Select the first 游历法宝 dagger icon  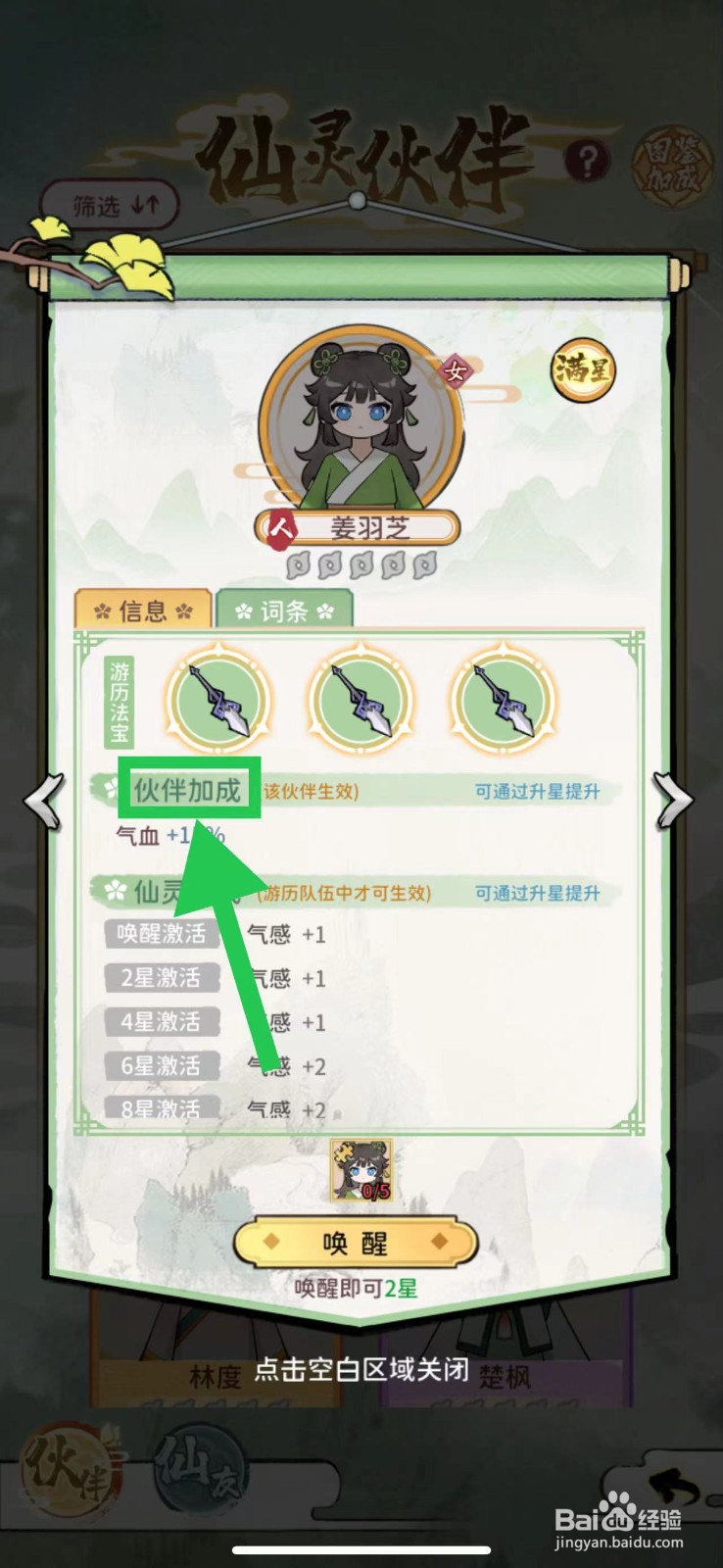tap(218, 699)
